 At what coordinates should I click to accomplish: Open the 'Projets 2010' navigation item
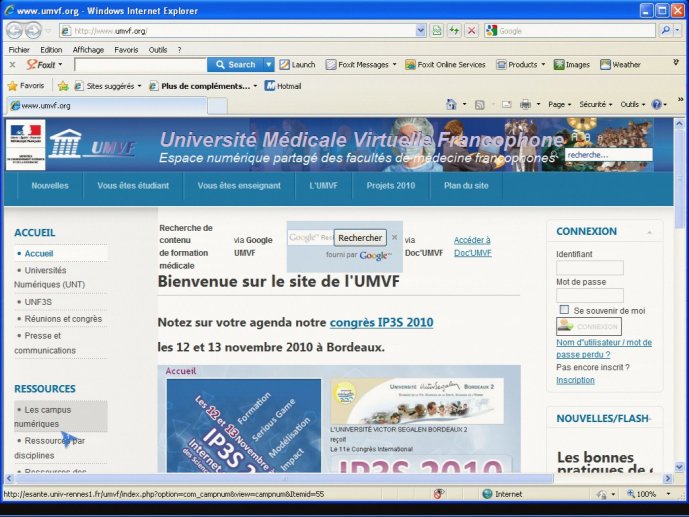[391, 186]
